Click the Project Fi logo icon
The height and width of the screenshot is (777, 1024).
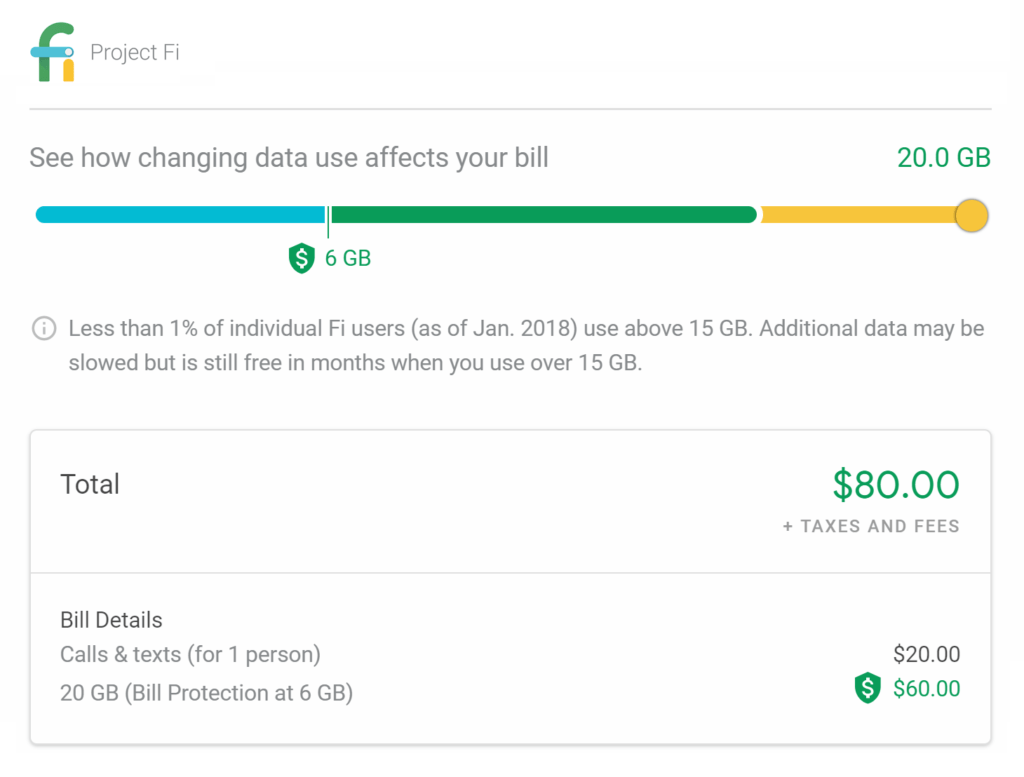[x=52, y=52]
